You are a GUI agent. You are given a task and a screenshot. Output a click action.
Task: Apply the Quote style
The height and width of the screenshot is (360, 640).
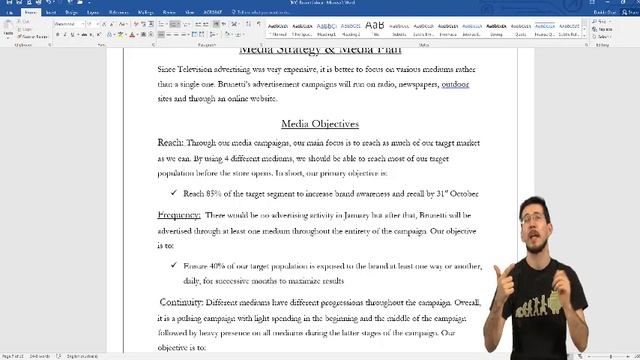(521, 30)
